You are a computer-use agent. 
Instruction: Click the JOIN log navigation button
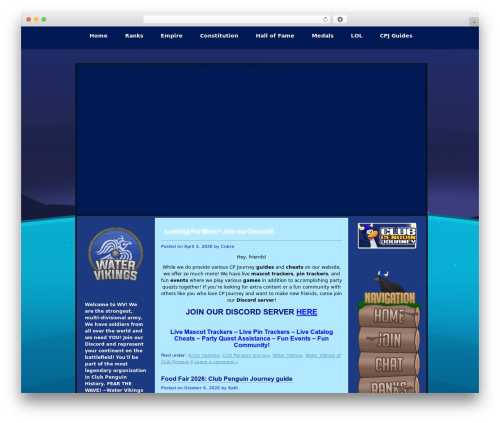point(389,340)
